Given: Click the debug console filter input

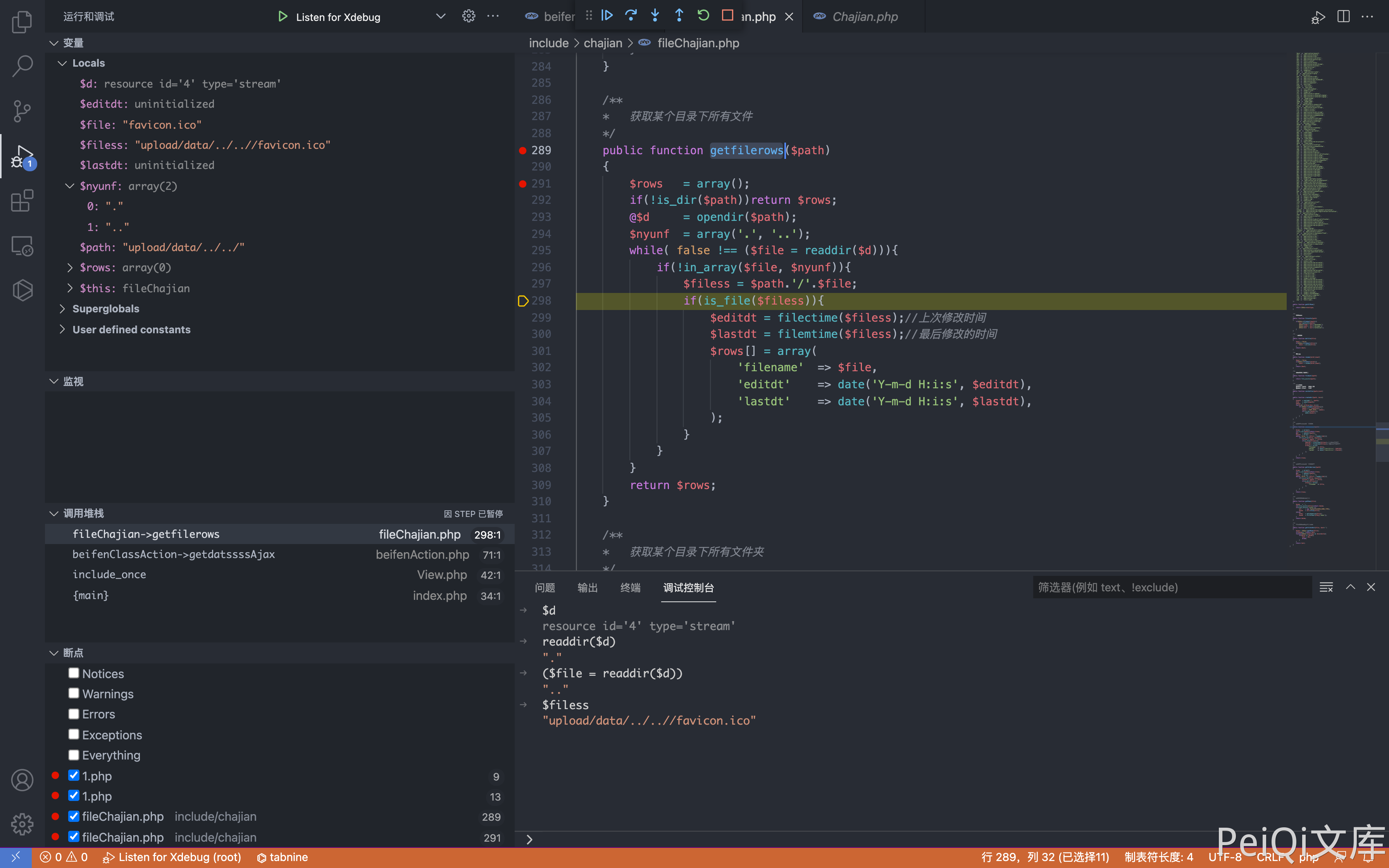Looking at the screenshot, I should pos(1171,587).
